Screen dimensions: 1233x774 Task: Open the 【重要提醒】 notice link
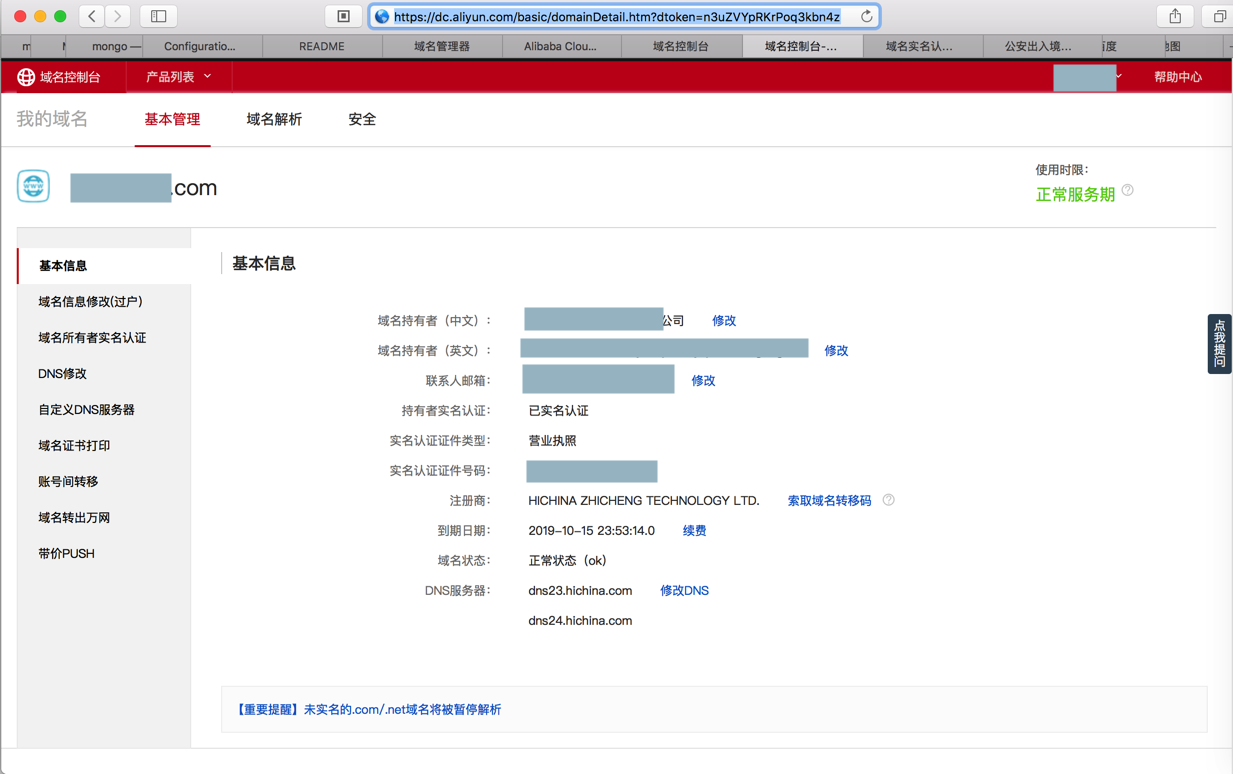pyautogui.click(x=366, y=710)
